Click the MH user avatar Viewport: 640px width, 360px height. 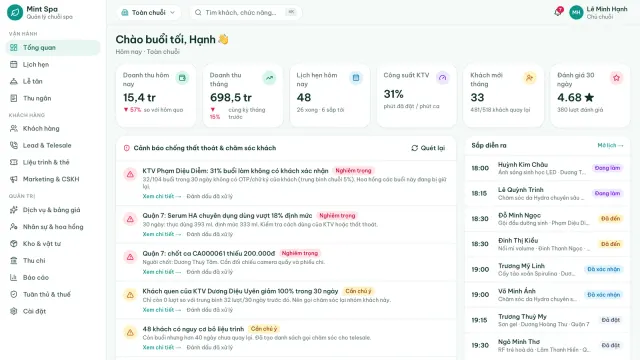pyautogui.click(x=576, y=12)
